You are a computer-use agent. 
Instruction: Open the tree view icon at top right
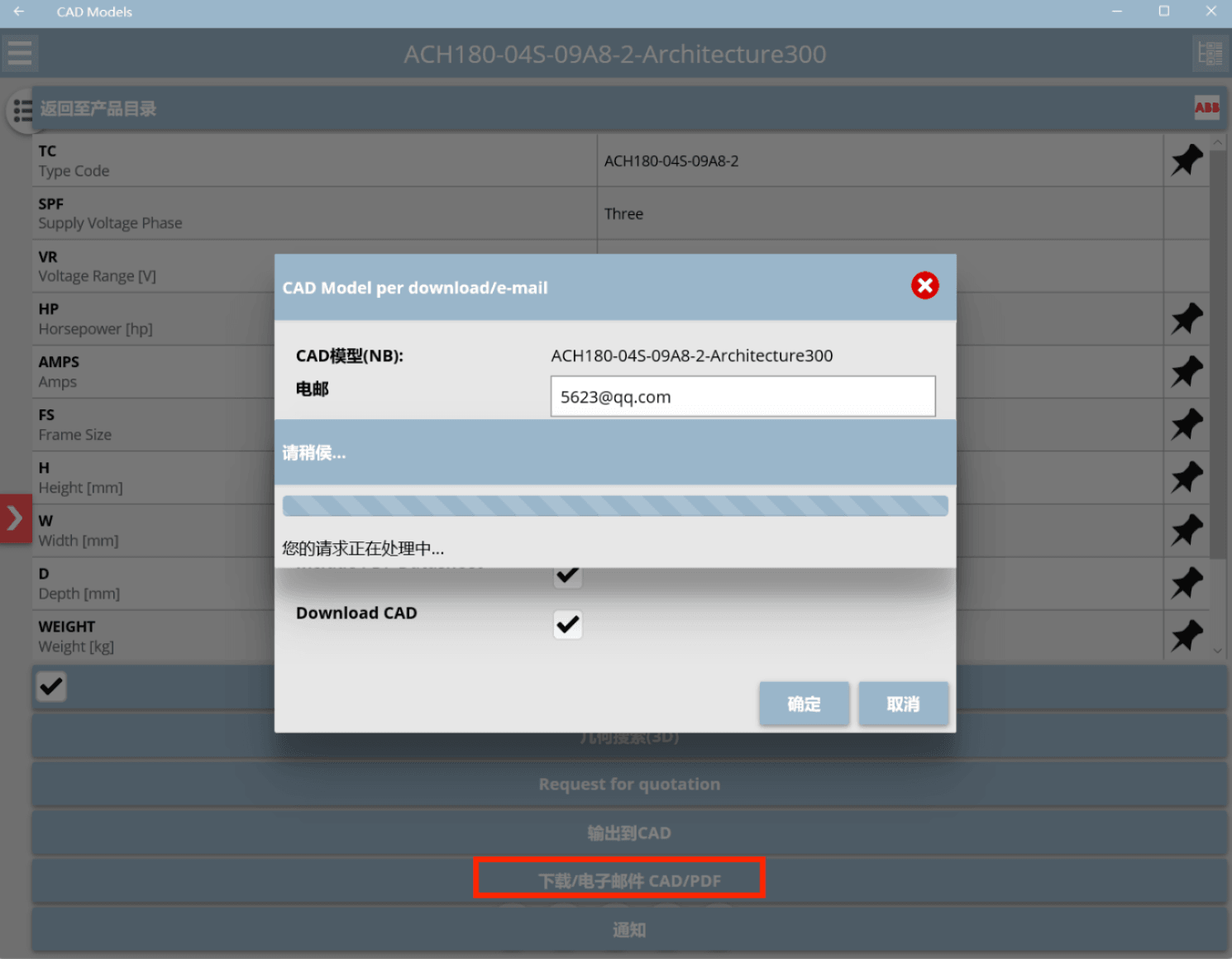1210,54
